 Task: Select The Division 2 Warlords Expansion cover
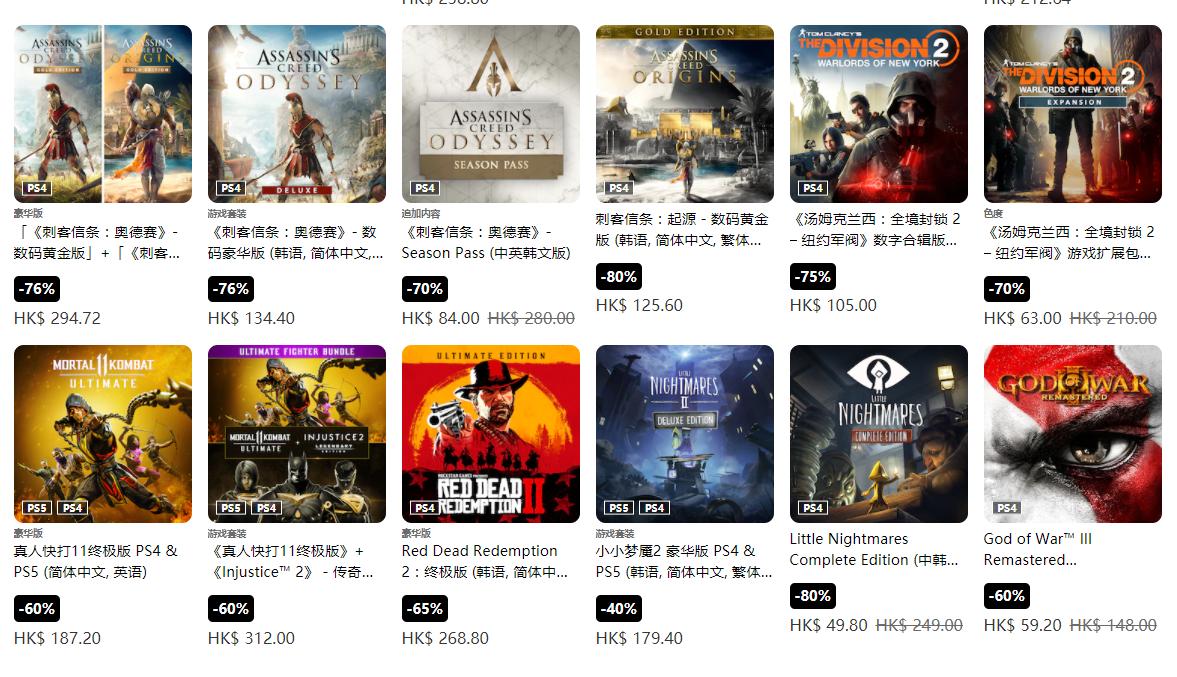click(1073, 114)
